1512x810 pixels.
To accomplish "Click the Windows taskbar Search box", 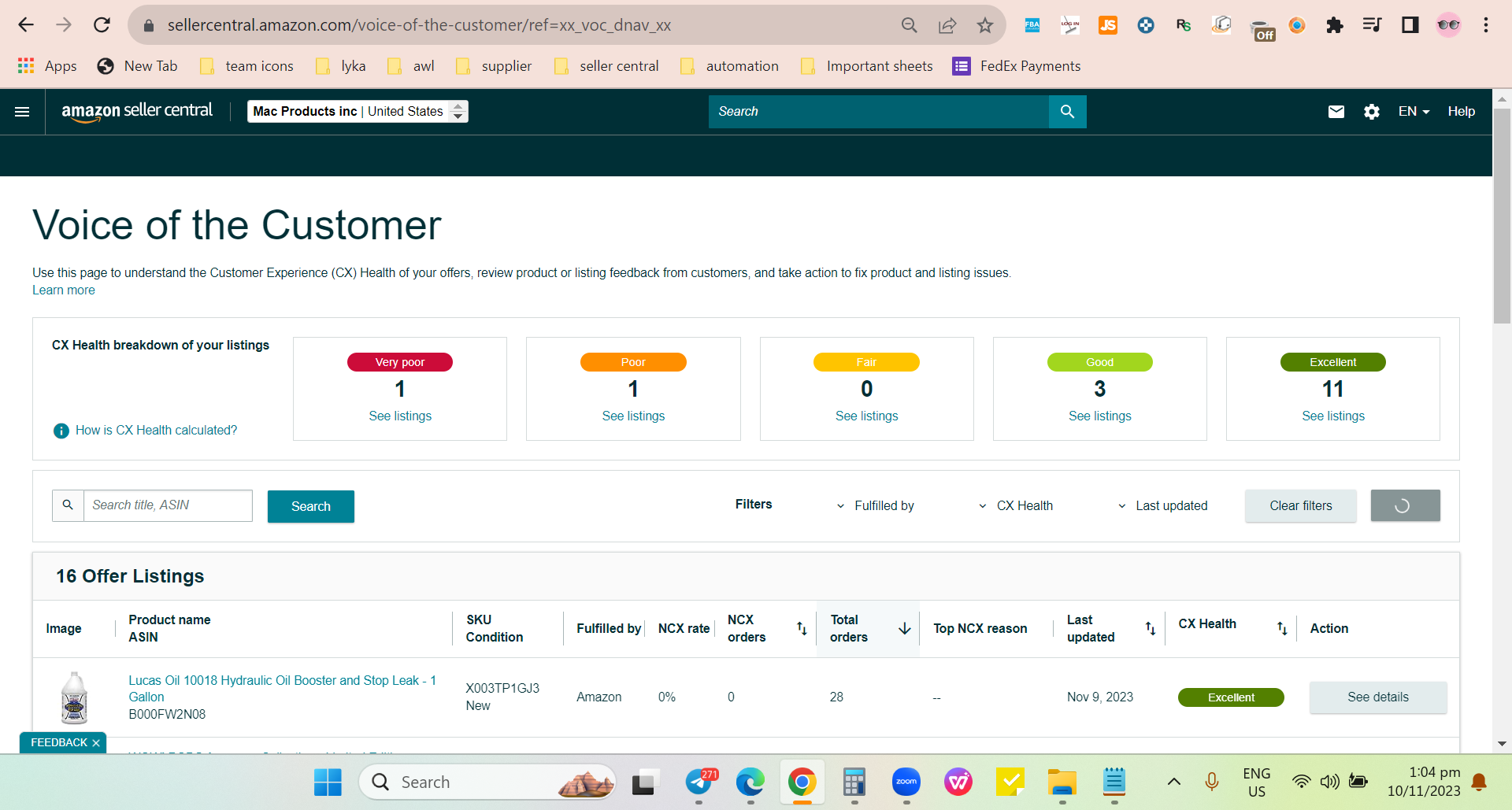I will coord(488,782).
